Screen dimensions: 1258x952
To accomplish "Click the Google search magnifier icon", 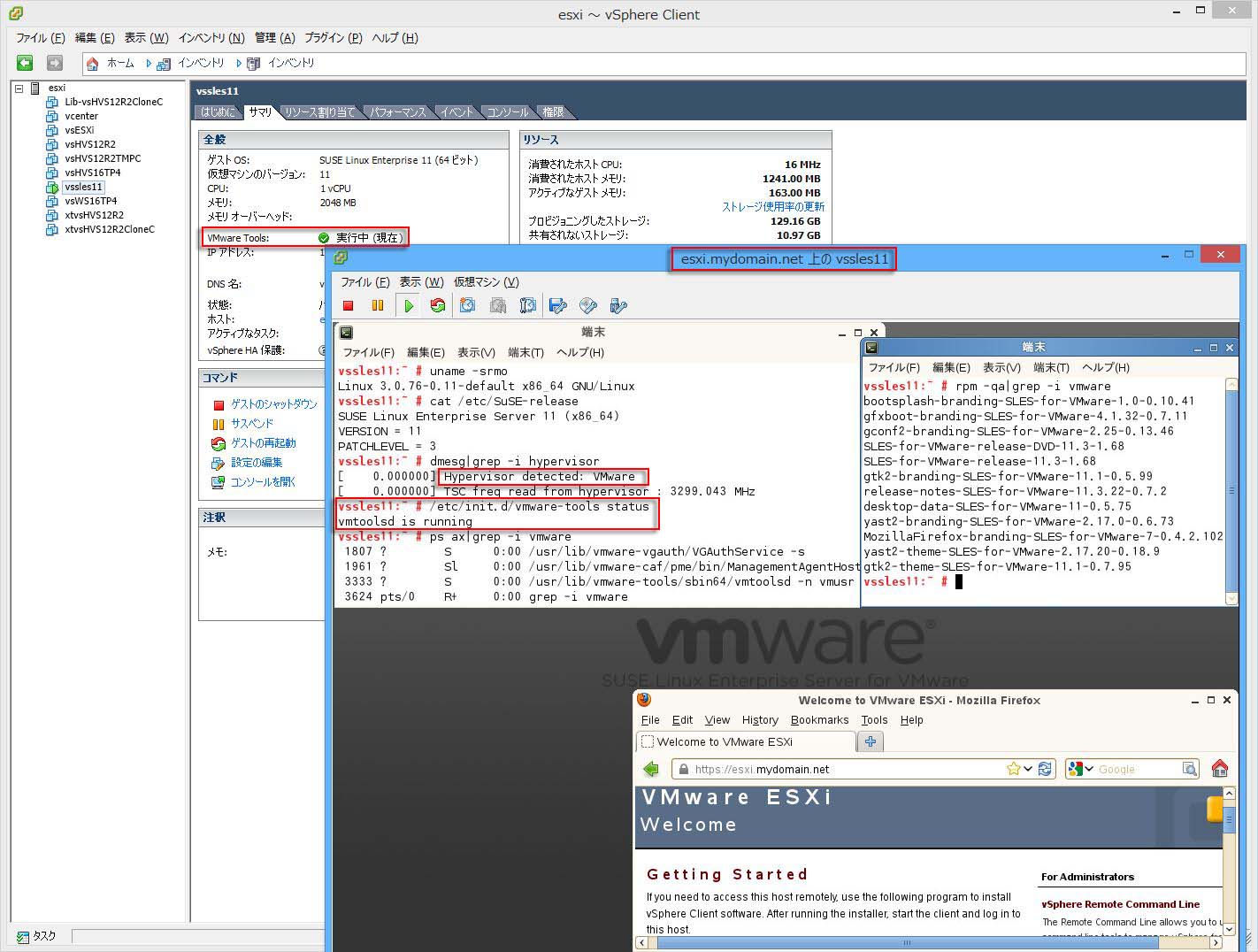I will coord(1190,769).
